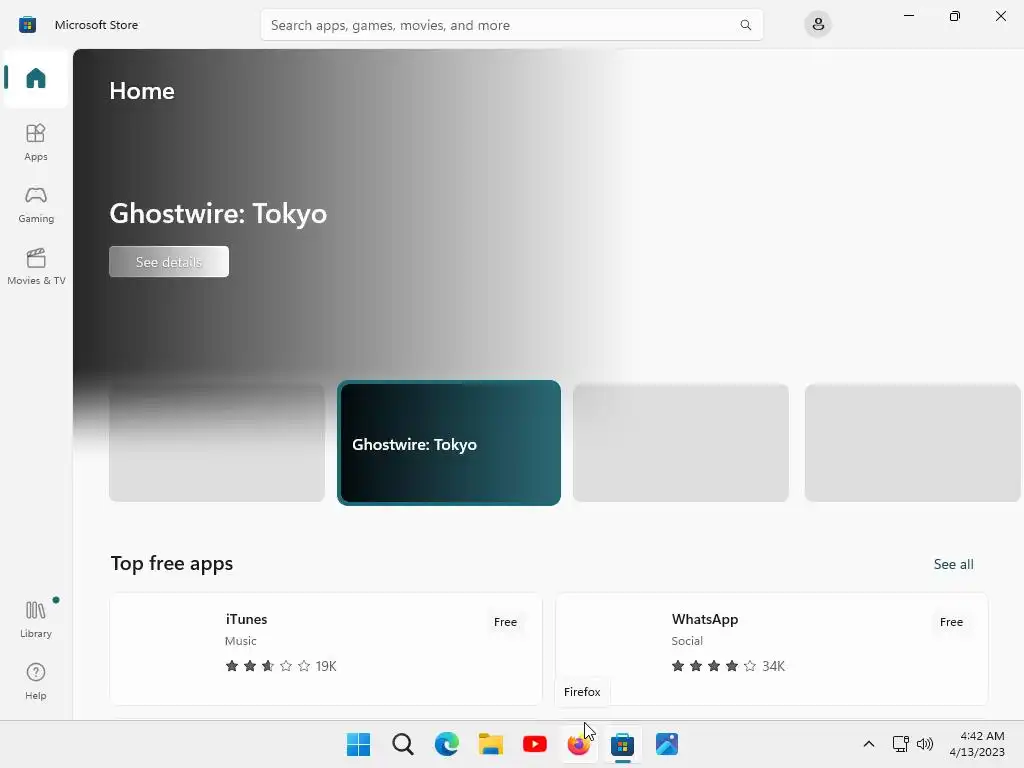The width and height of the screenshot is (1024, 768).
Task: Click the Free button for WhatsApp
Action: (952, 622)
